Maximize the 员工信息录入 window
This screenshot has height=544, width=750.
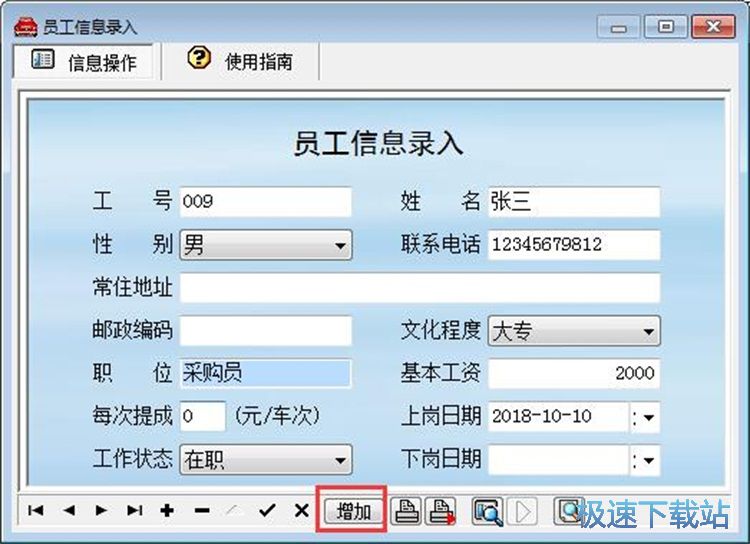click(x=665, y=26)
